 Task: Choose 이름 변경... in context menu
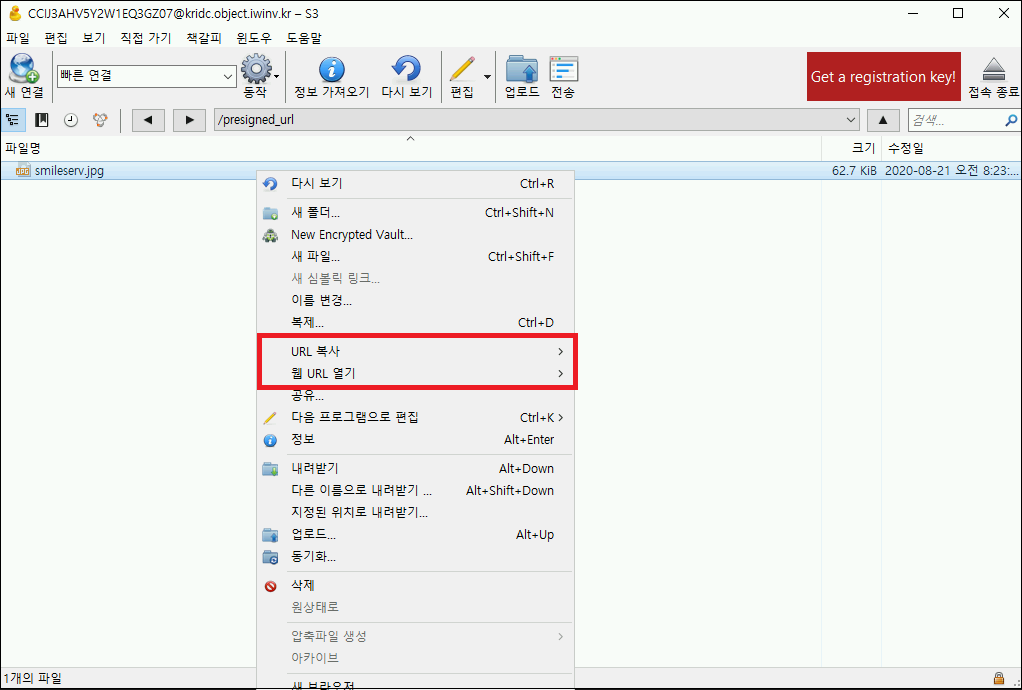[x=416, y=300]
